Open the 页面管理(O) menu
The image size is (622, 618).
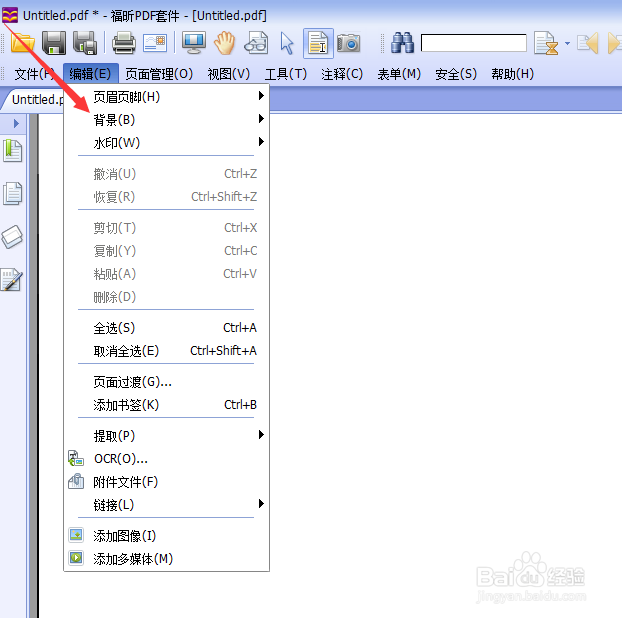(159, 74)
